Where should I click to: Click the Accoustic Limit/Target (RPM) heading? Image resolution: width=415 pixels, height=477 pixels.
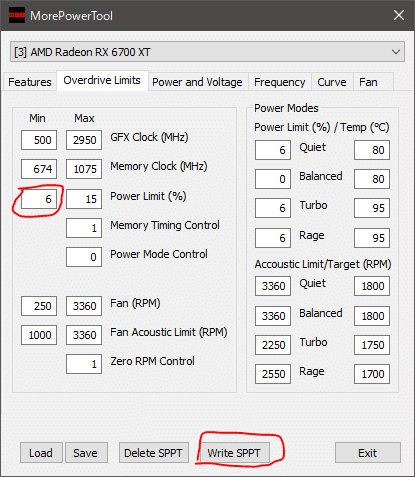[x=323, y=264]
